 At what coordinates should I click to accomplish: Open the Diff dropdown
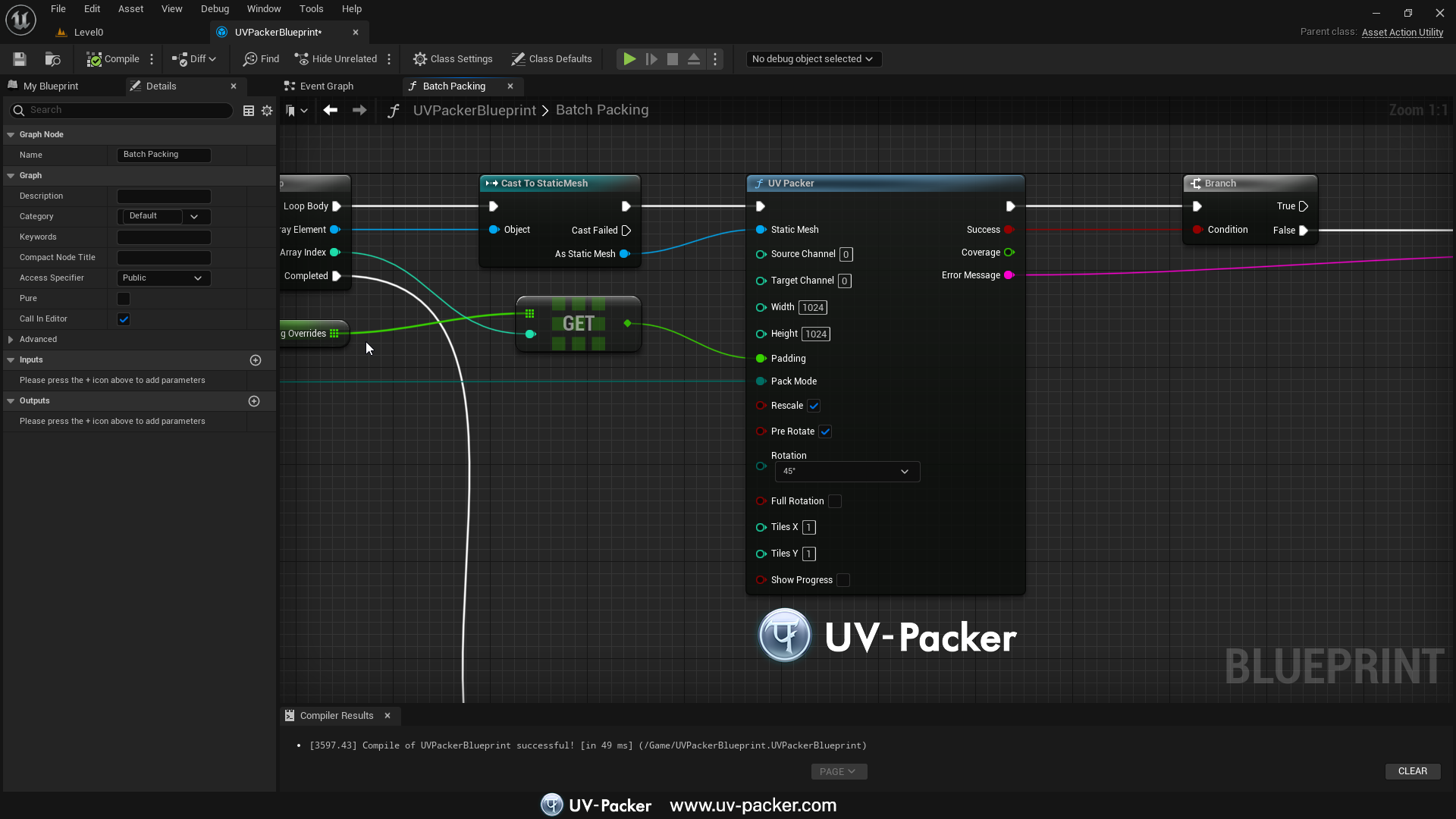[x=194, y=59]
